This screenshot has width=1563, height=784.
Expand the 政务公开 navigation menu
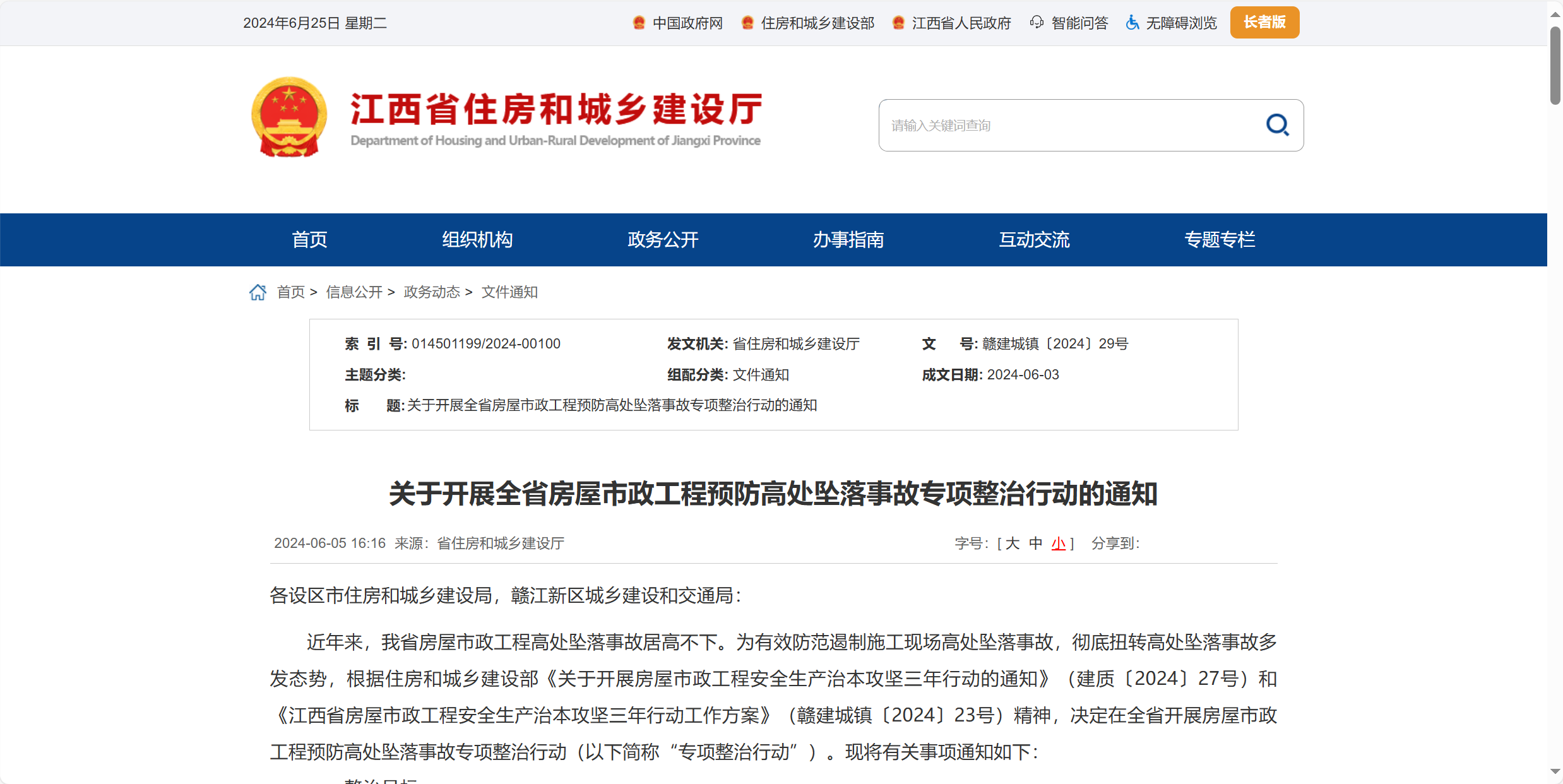(x=662, y=240)
